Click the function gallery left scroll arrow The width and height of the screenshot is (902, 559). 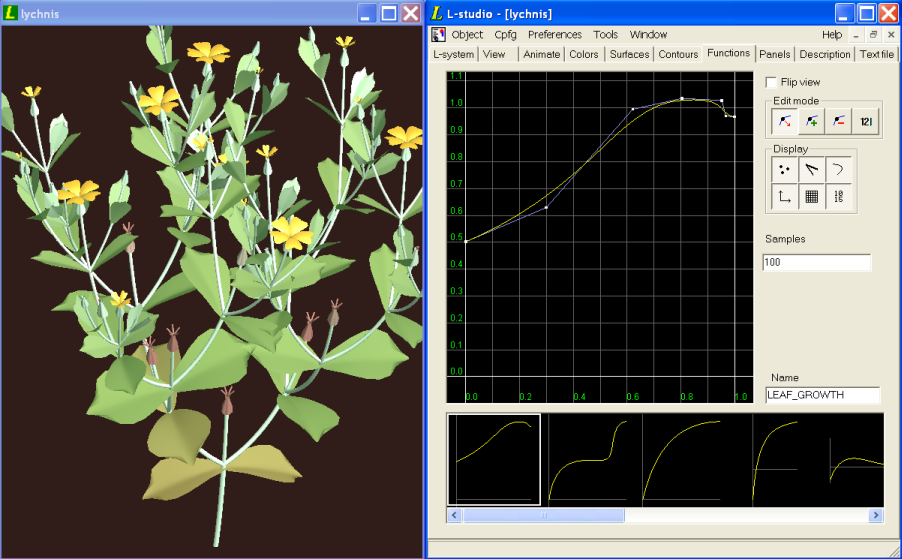click(x=454, y=515)
